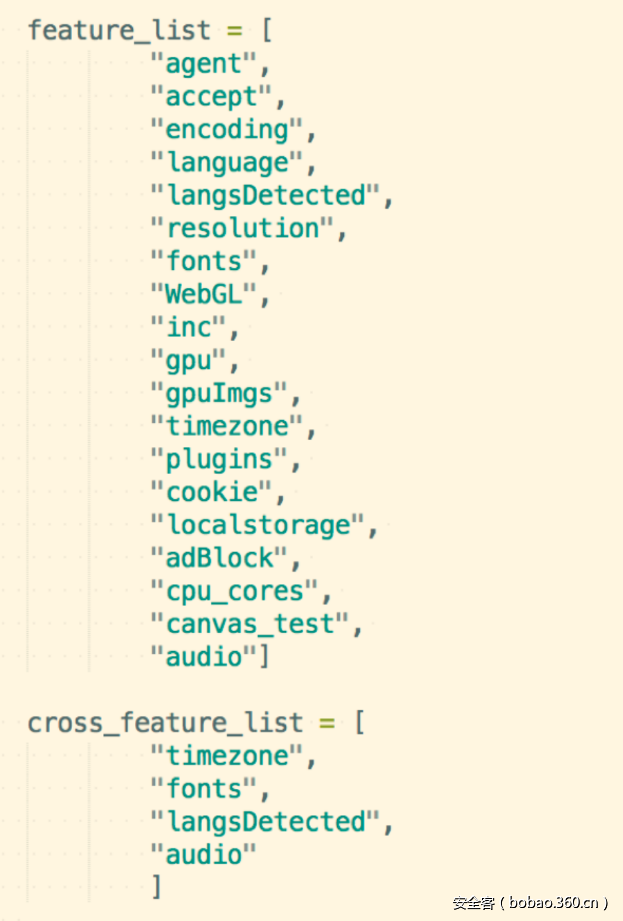Screen dimensions: 623x921
Task: Click the "cpu_cores" string
Action: (234, 591)
